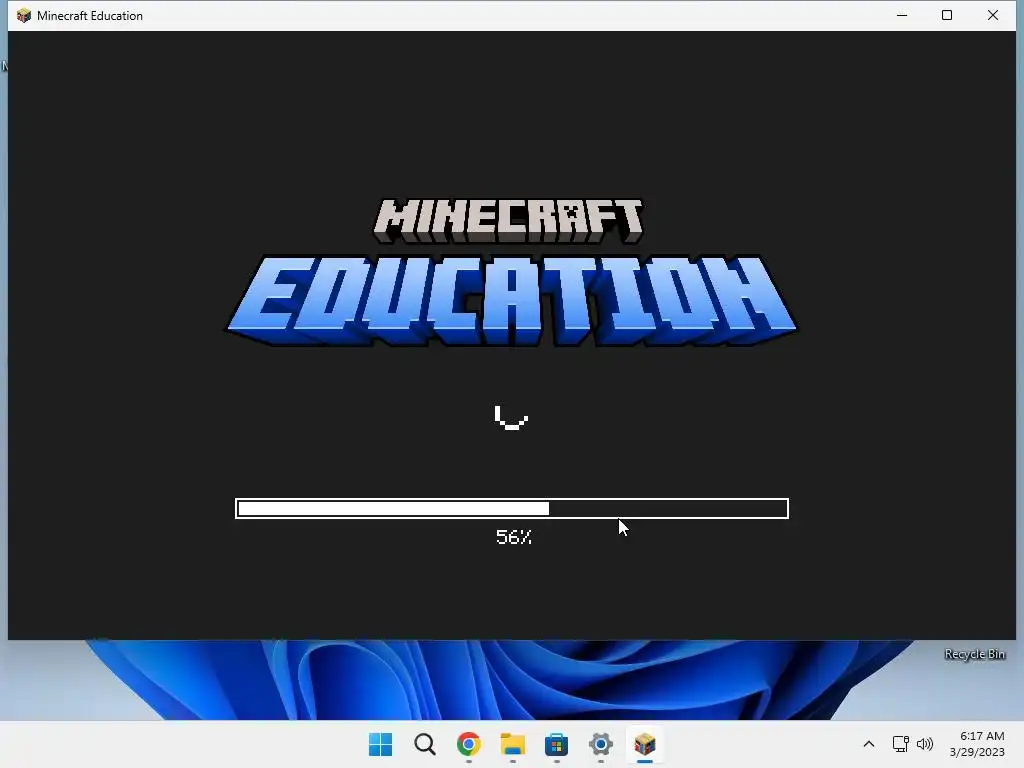Close the Minecraft Education window
The width and height of the screenshot is (1024, 768).
(x=993, y=15)
